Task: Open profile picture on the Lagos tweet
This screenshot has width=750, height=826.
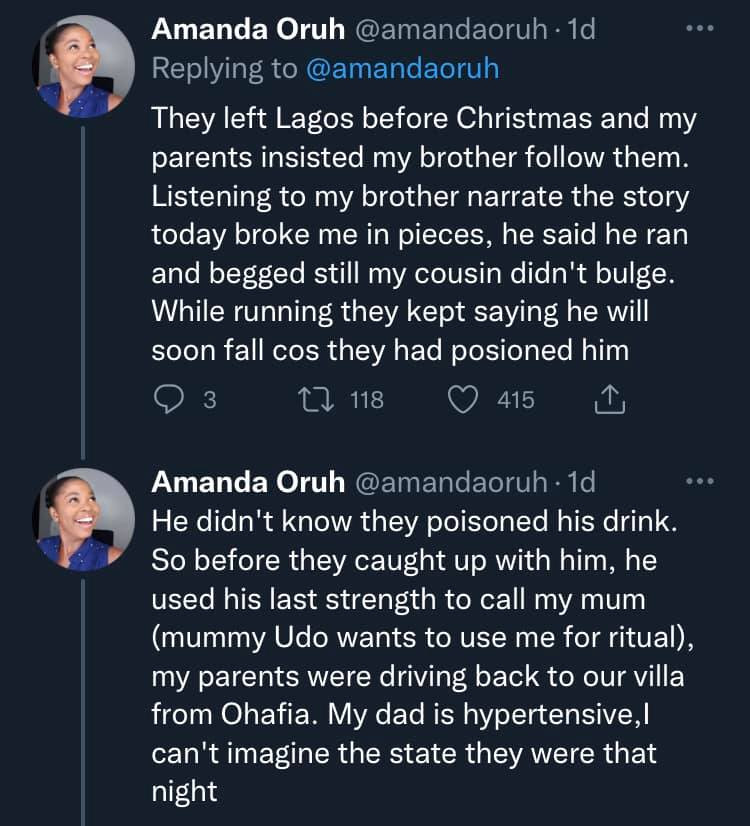Action: [x=84, y=66]
